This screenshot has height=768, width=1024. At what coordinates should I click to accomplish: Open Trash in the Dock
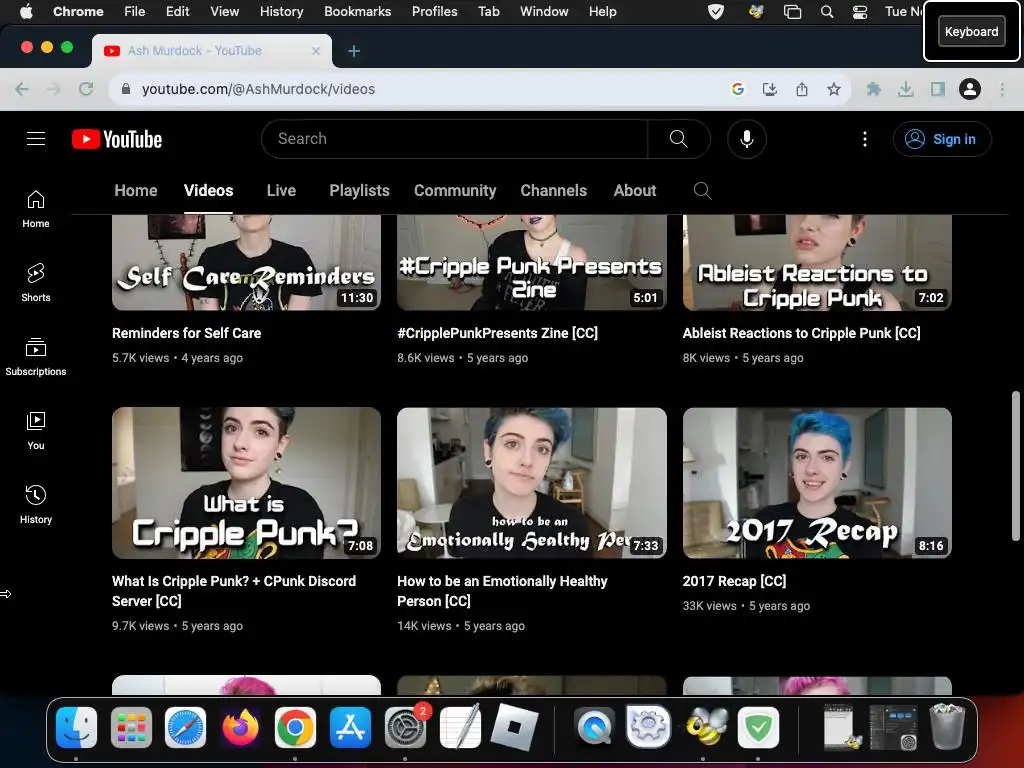(946, 726)
